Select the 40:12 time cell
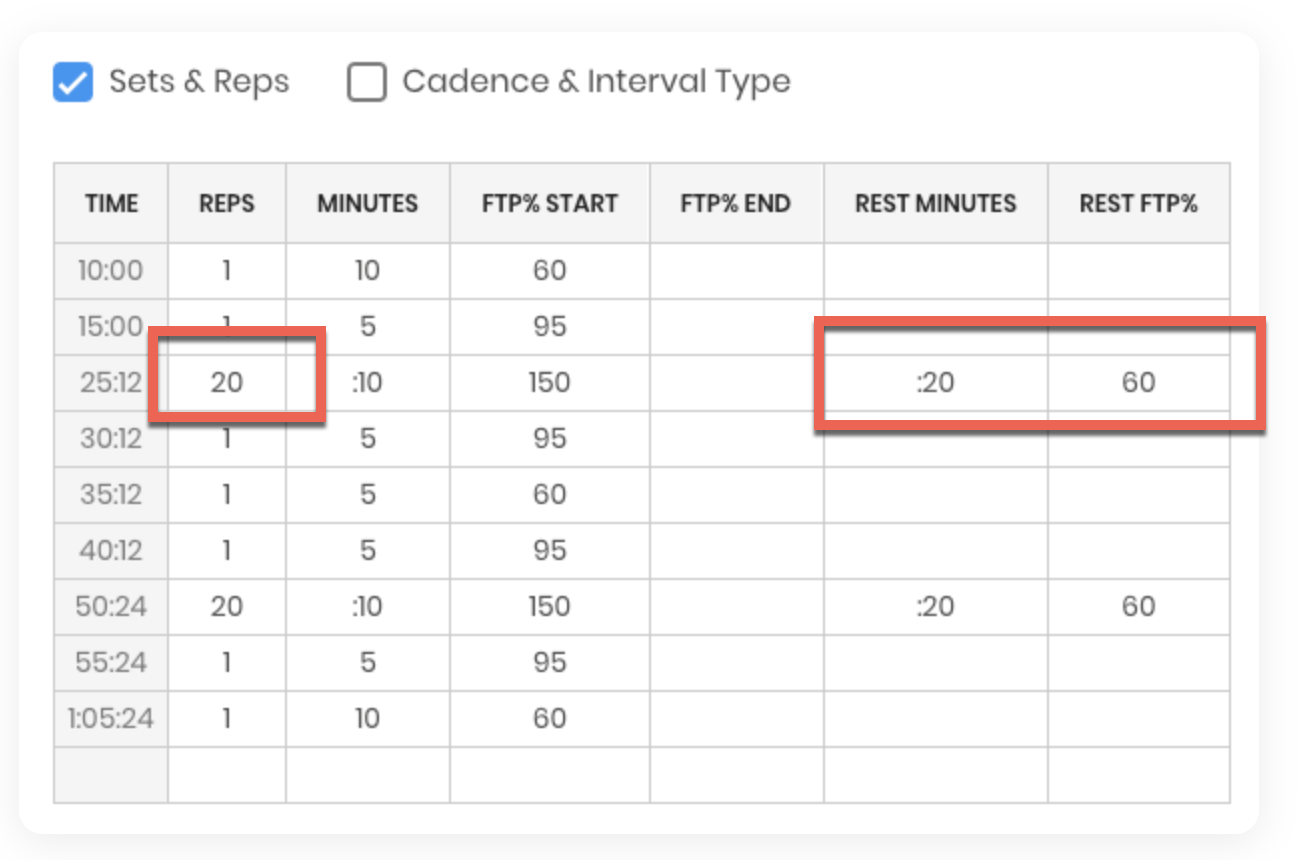Viewport: 1314px width, 860px height. pos(111,551)
